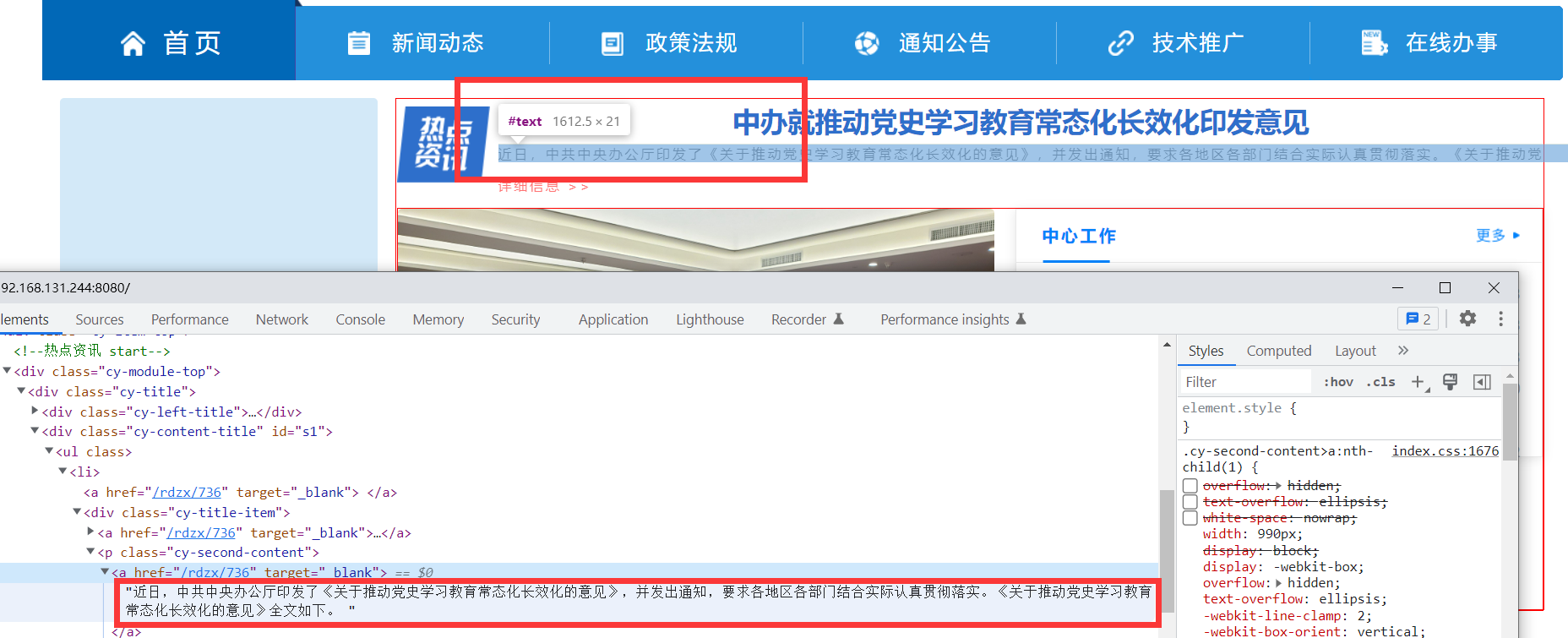1568x638 pixels.
Task: Click the Styles pane vertical scrollbar thumb
Action: pos(1510,422)
